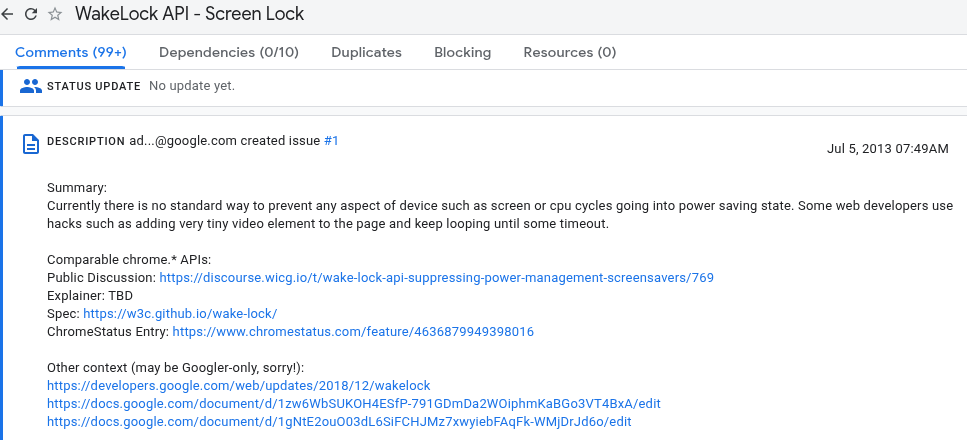Click the Jul 5, 2013 07:49AM timestamp

[x=887, y=148]
